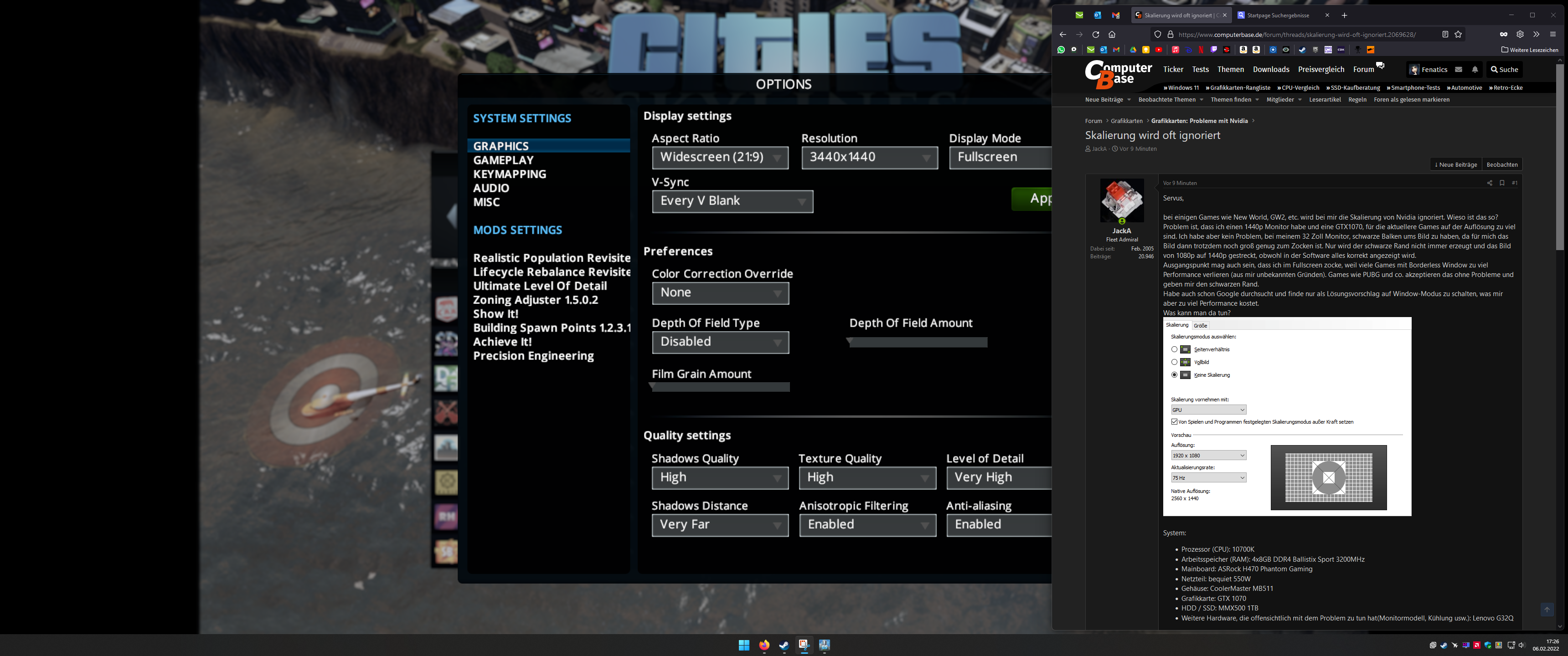Viewport: 1568px width, 656px height.
Task: Toggle Firefox reader view icon
Action: pyautogui.click(x=1445, y=35)
